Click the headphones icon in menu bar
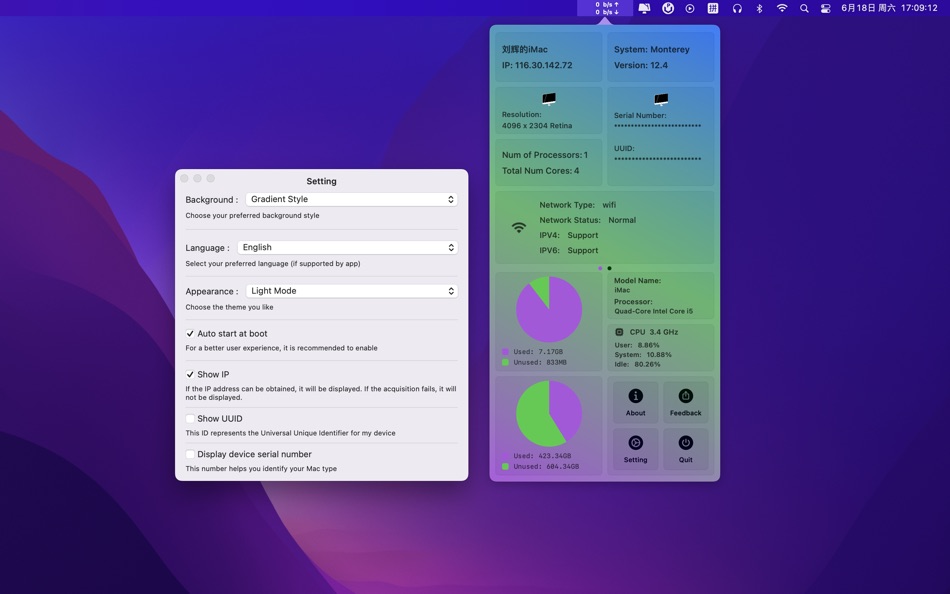Image resolution: width=950 pixels, height=594 pixels. tap(737, 8)
